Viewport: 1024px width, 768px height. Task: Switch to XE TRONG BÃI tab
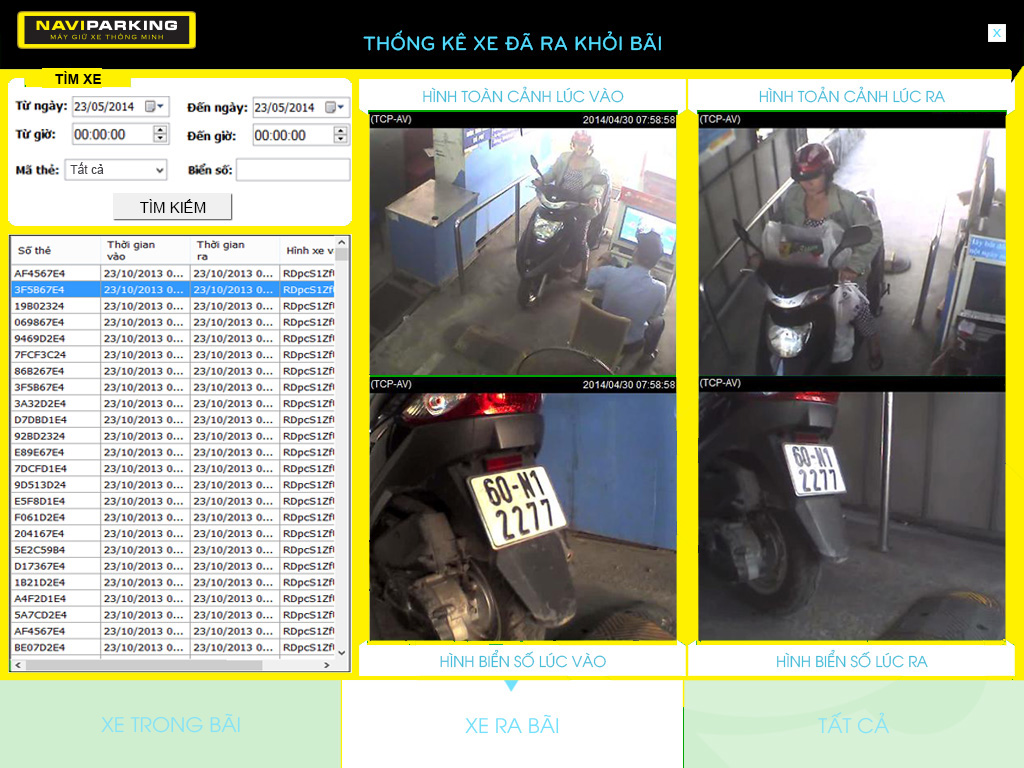coord(170,725)
